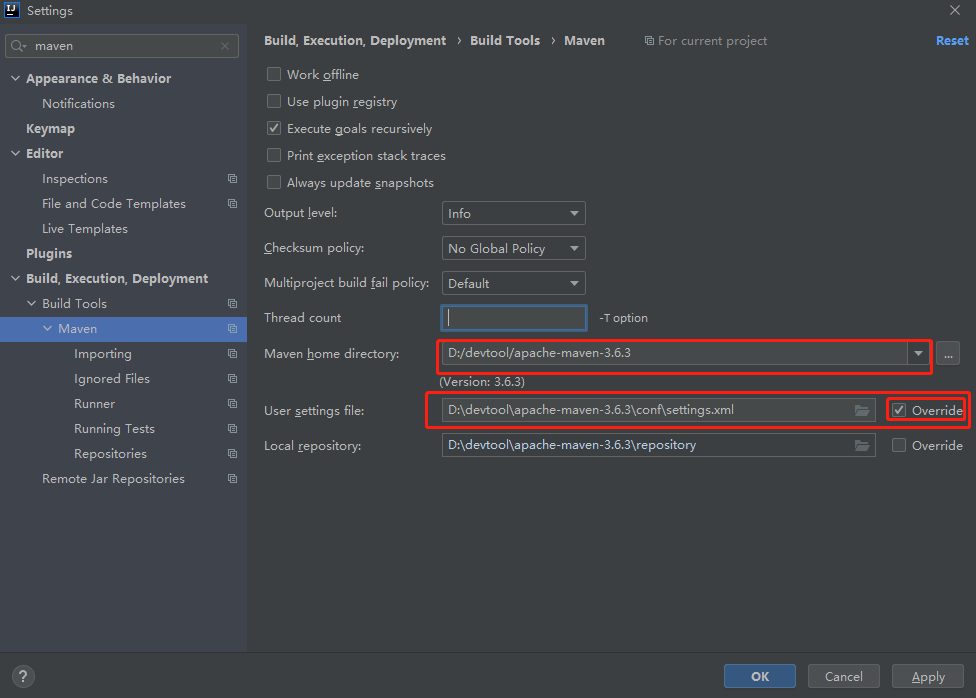
Task: Open Plugins settings page
Action: pyautogui.click(x=49, y=253)
